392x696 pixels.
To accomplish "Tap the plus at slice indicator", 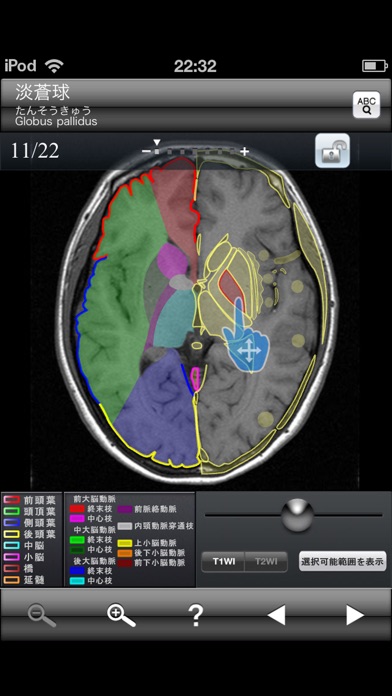I will point(244,152).
